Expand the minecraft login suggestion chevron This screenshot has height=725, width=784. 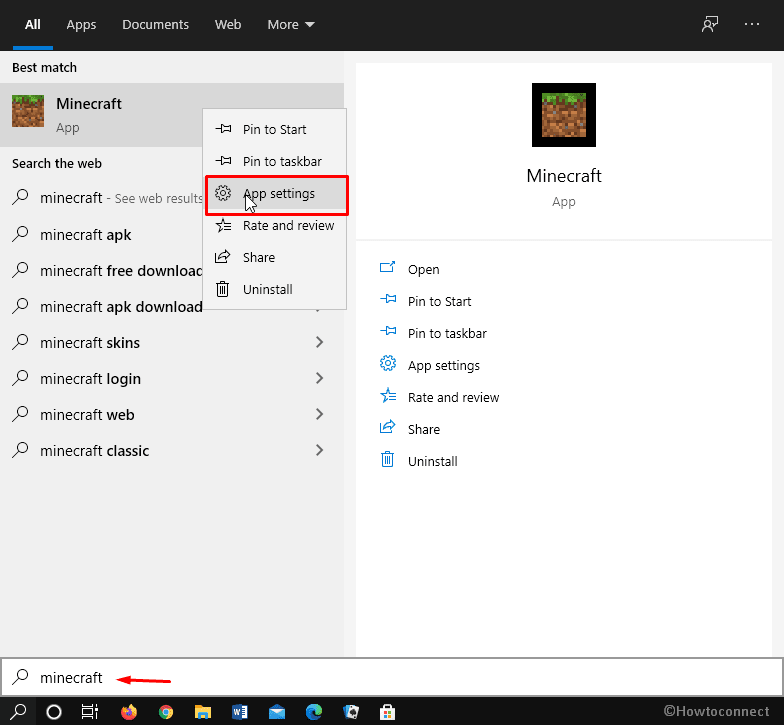coord(319,379)
